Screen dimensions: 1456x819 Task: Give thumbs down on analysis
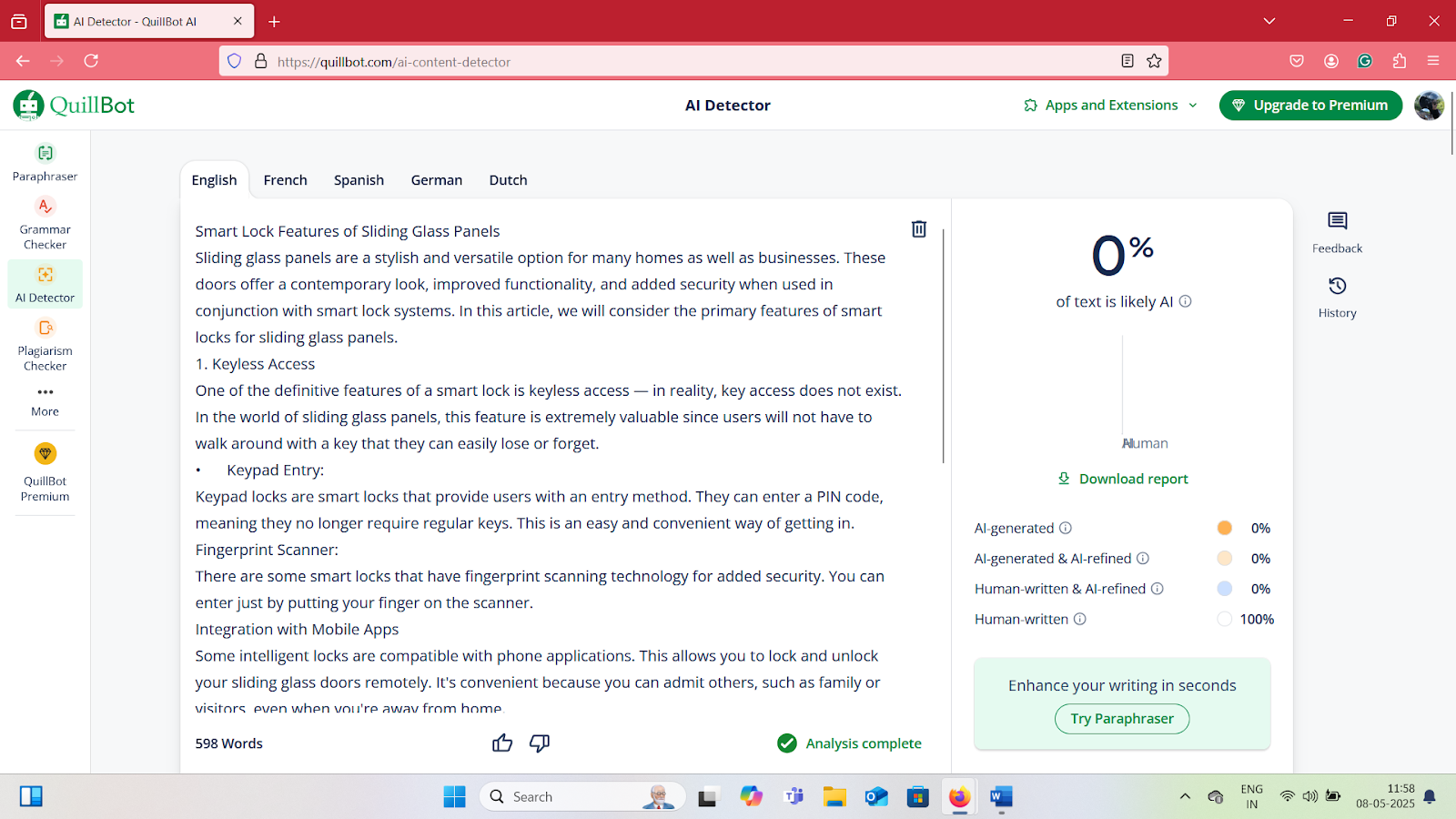540,743
